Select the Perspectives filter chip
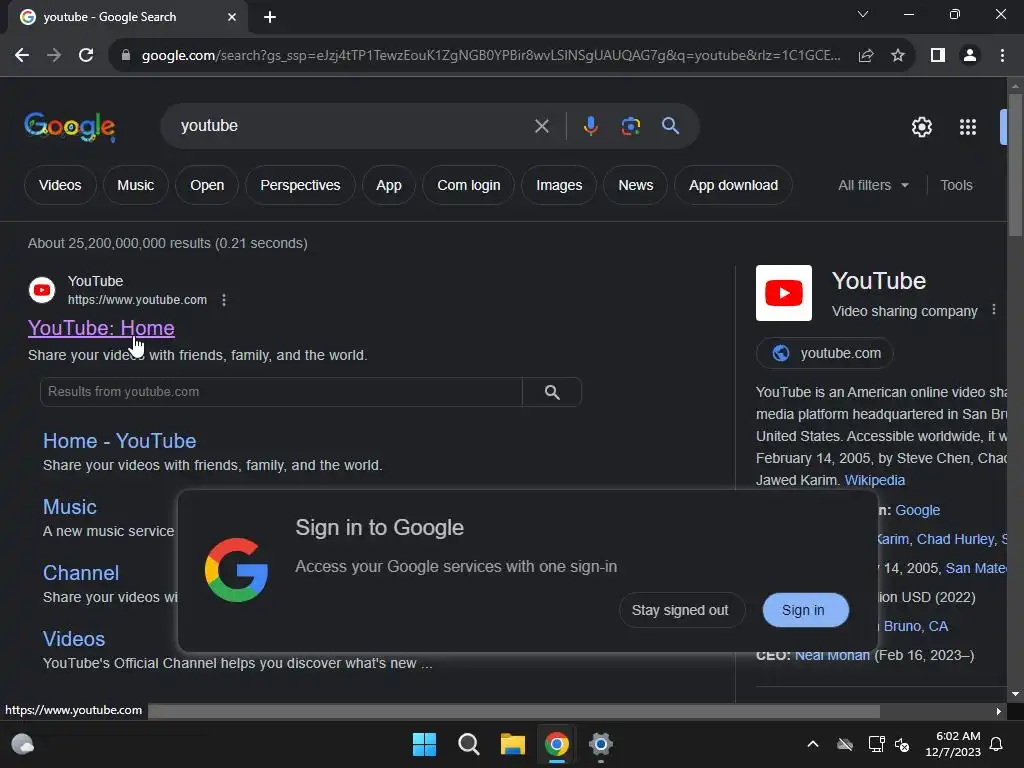This screenshot has width=1024, height=768. tap(300, 185)
